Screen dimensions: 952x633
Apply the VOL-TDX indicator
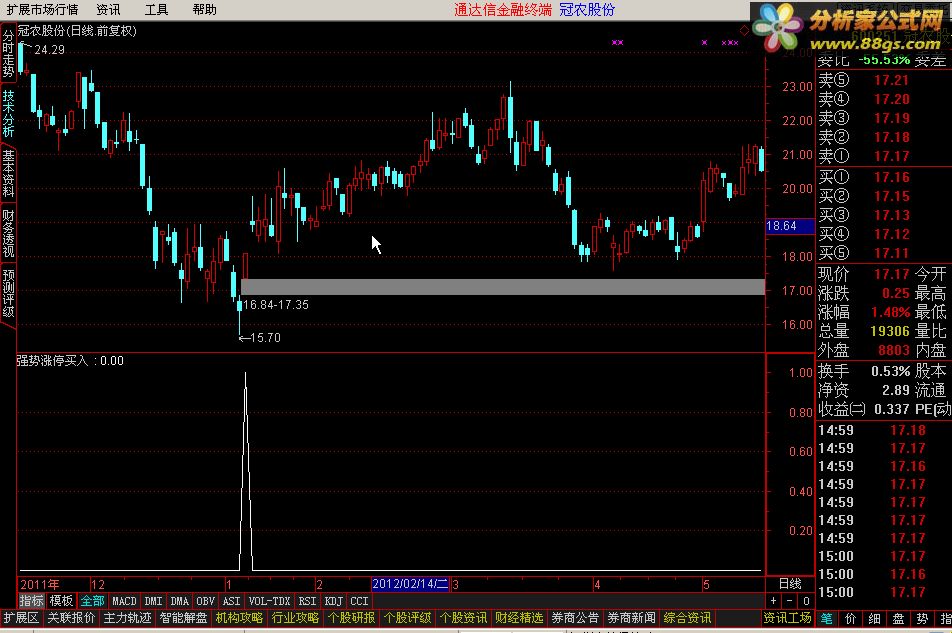tap(269, 601)
